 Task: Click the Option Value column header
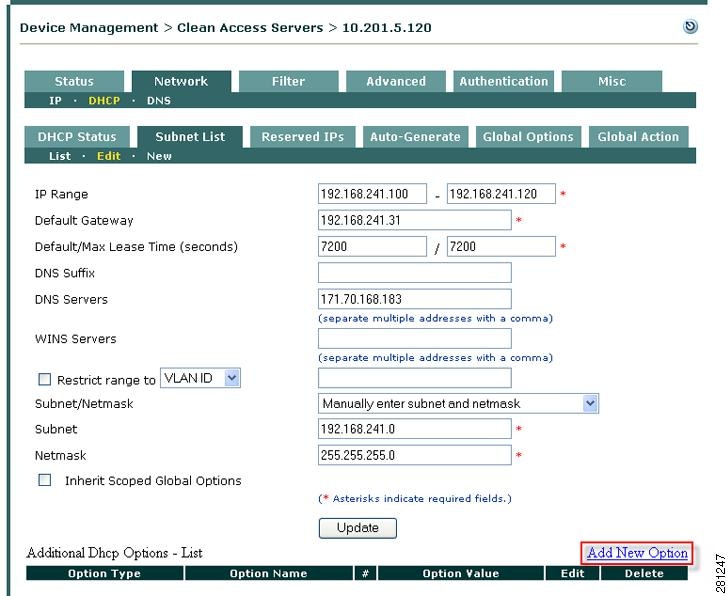[x=461, y=573]
